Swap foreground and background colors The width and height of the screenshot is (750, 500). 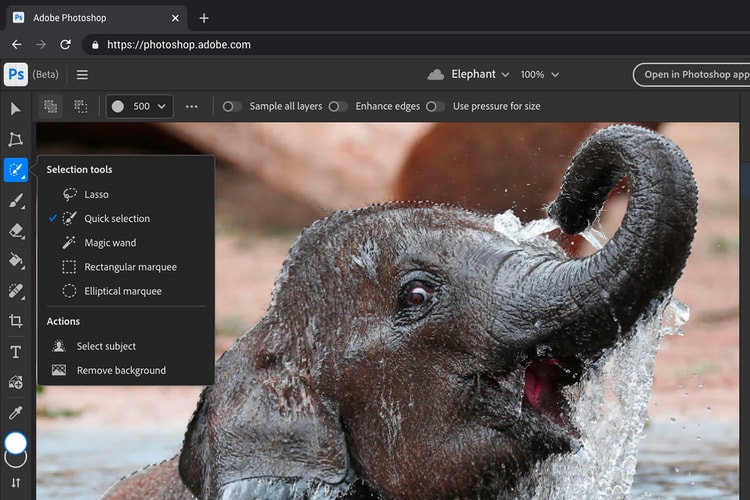[x=16, y=483]
